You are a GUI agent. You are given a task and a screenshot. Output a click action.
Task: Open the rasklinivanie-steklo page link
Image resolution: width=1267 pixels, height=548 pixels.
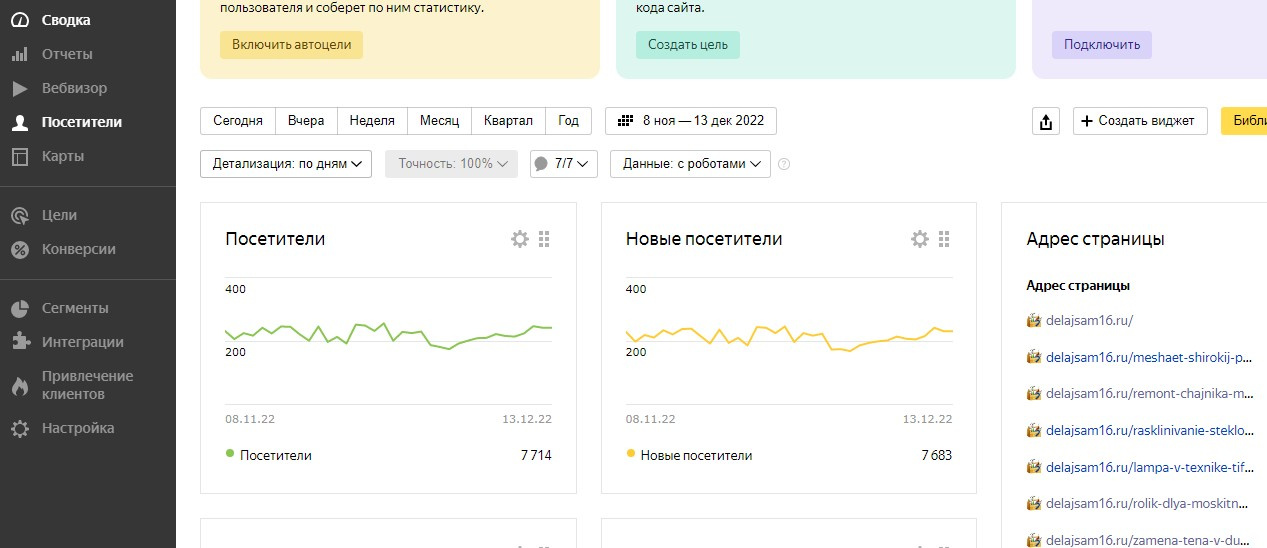pos(1149,431)
